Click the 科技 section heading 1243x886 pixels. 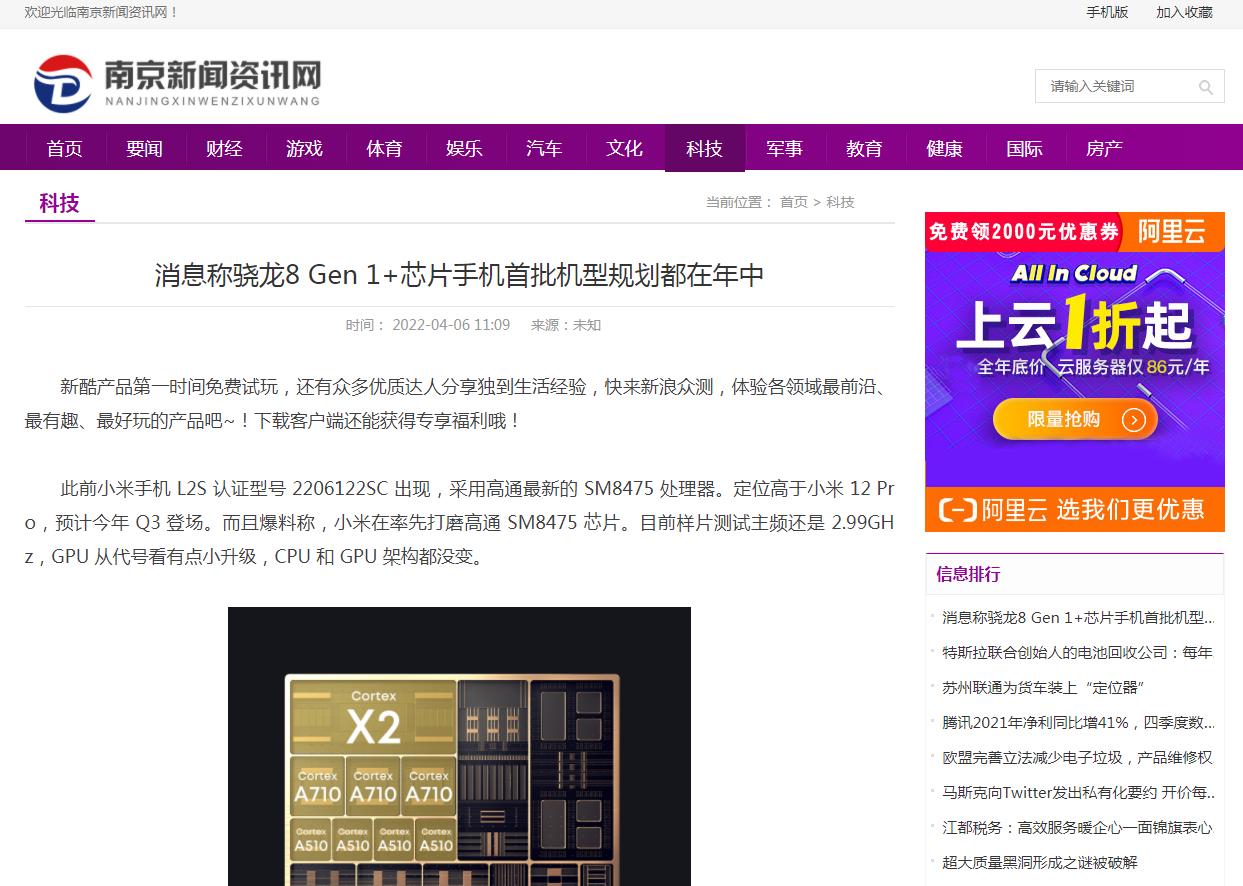[60, 203]
